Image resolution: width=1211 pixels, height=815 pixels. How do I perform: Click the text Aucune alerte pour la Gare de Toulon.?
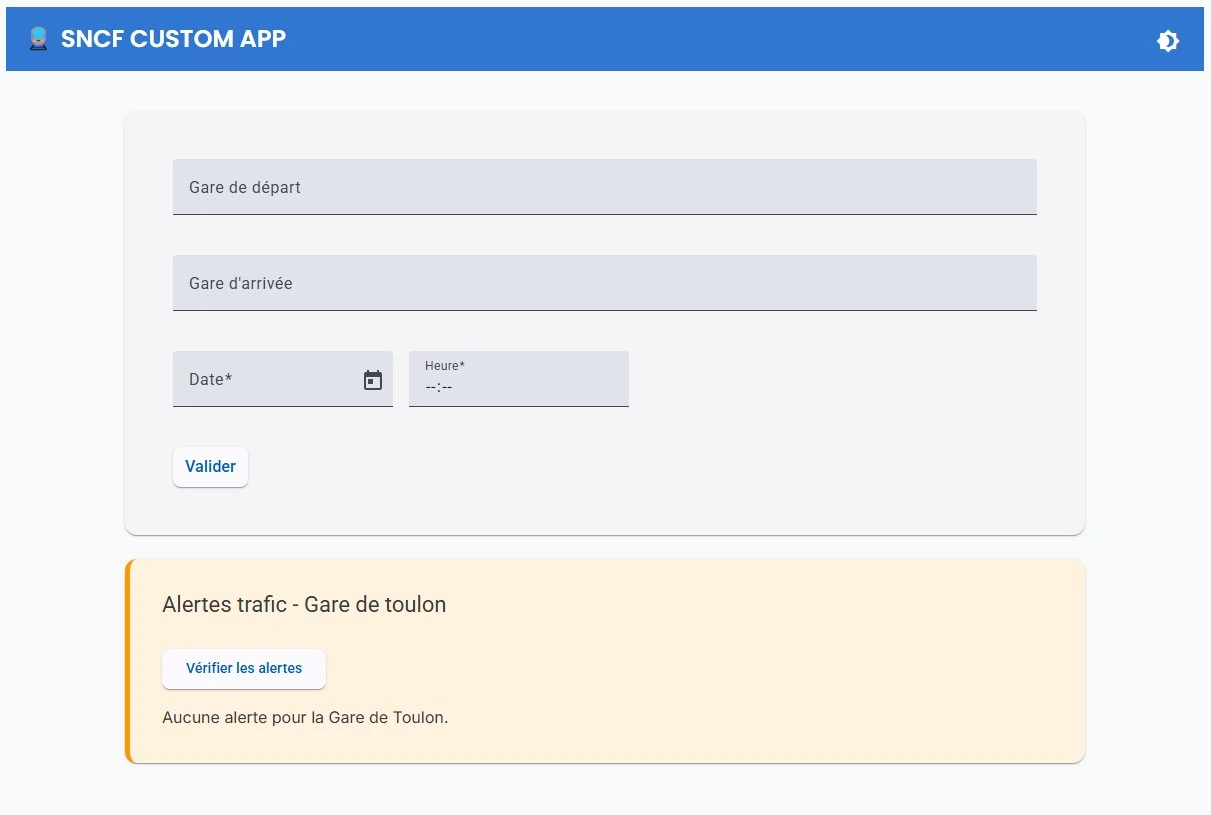(305, 718)
